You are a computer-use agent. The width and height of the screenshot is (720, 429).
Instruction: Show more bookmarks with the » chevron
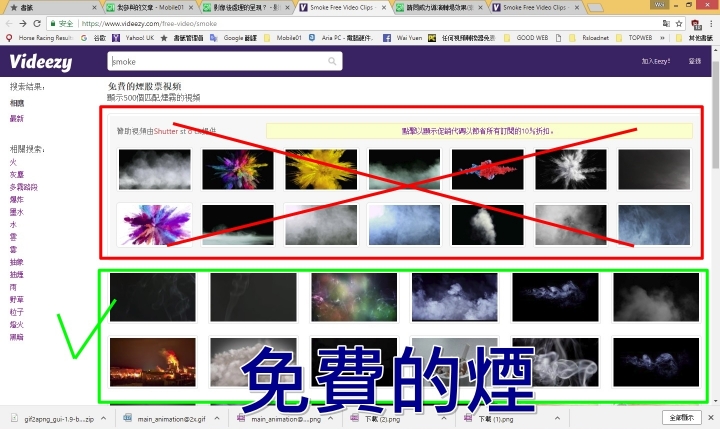click(662, 38)
